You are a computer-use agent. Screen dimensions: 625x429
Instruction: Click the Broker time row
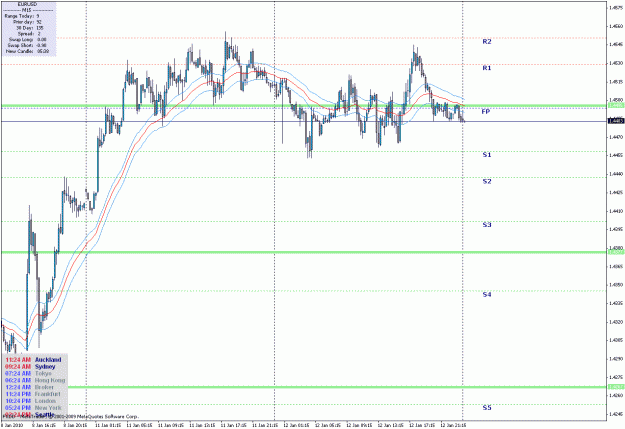pos(29,387)
